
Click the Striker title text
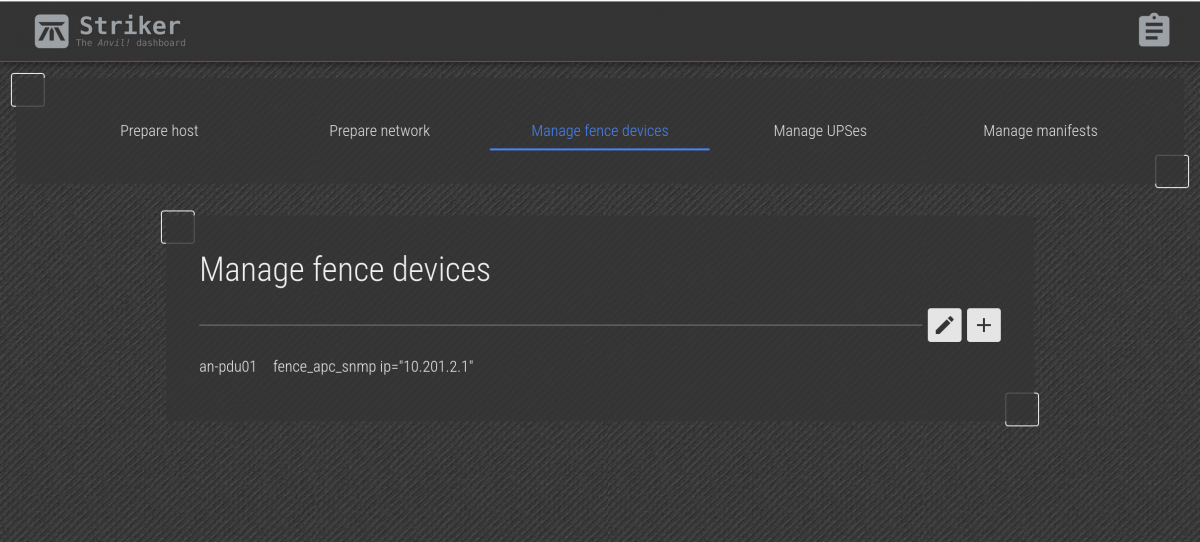(x=130, y=25)
